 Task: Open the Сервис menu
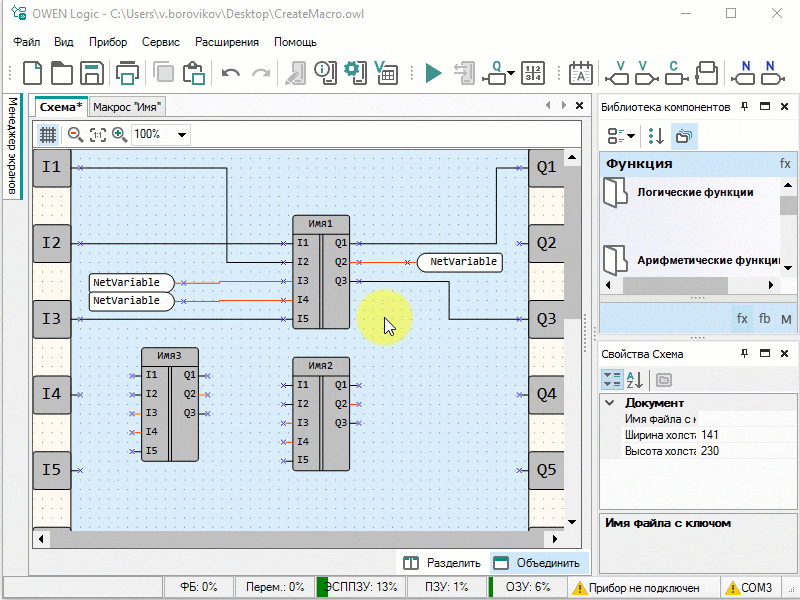click(x=161, y=42)
